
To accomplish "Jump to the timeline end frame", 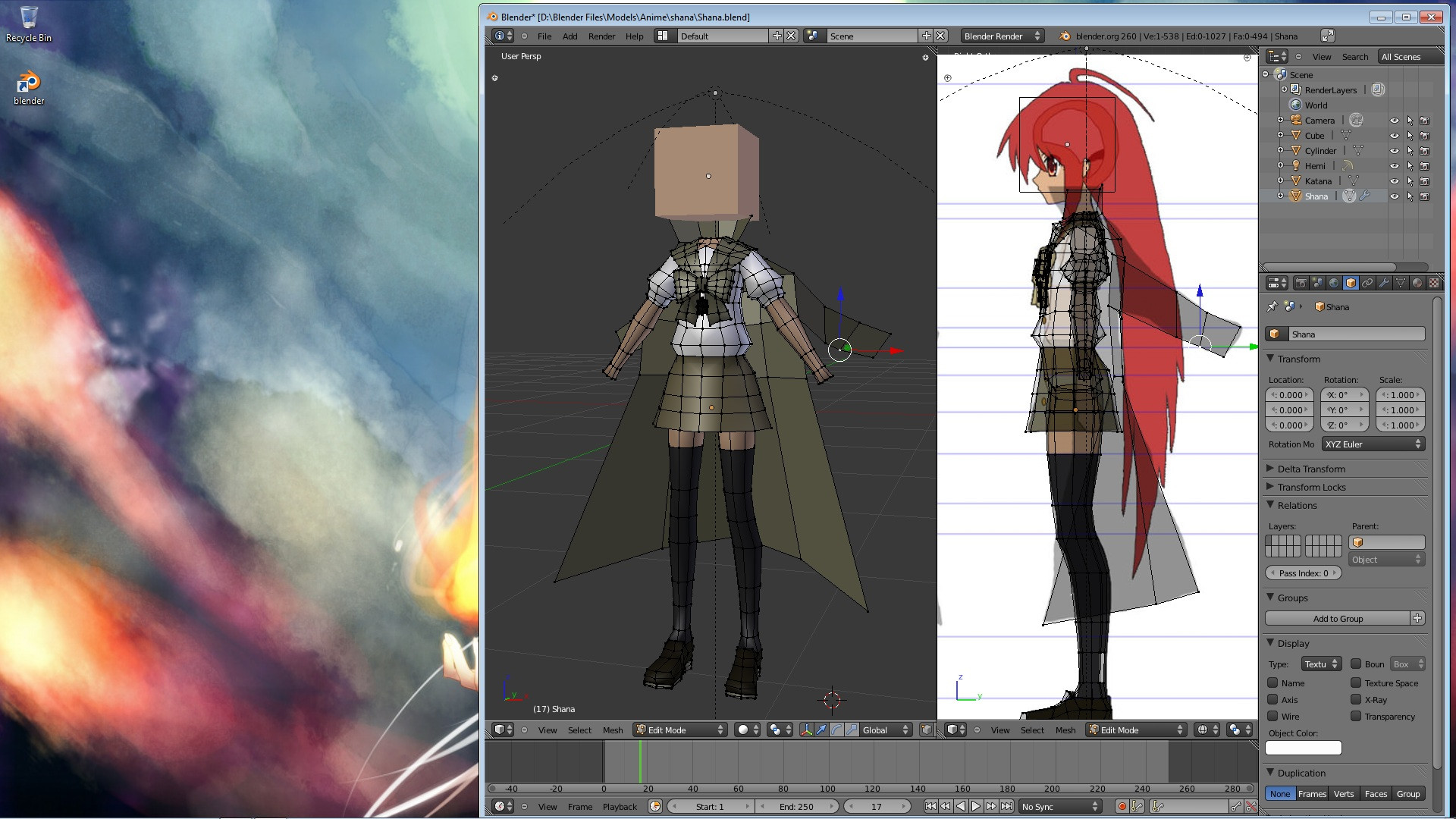I will pyautogui.click(x=1006, y=806).
